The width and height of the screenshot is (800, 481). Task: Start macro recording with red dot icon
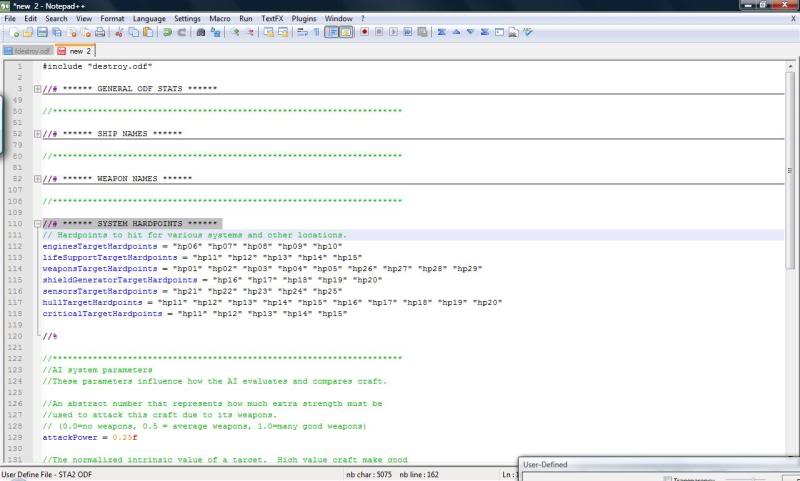pyautogui.click(x=365, y=33)
